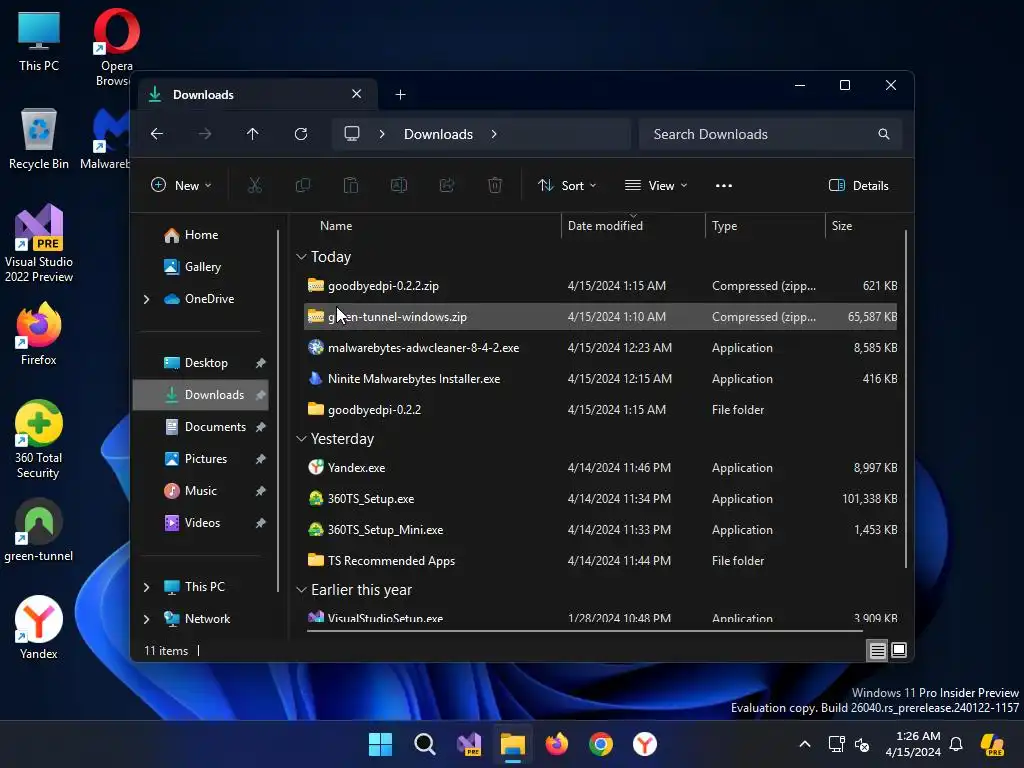Click the Copy toolbar icon
This screenshot has height=768, width=1024.
click(x=302, y=185)
